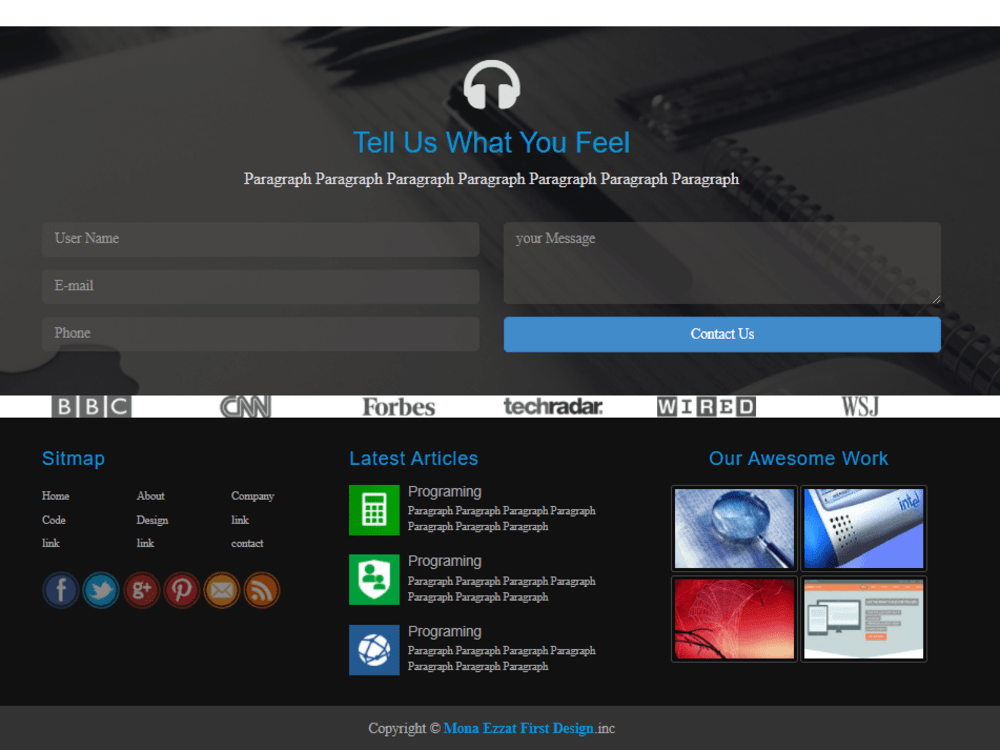The height and width of the screenshot is (750, 1000).
Task: Click the globe icon beside third Programing article
Action: click(x=374, y=650)
